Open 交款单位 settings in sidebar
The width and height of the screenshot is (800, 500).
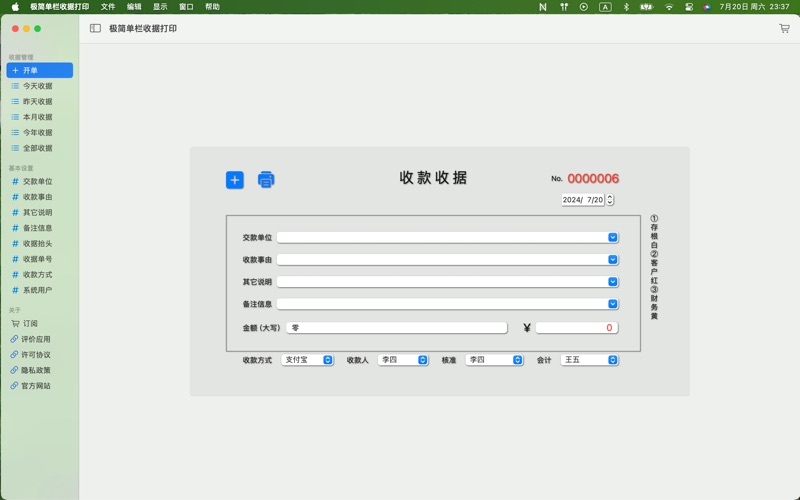tap(38, 182)
